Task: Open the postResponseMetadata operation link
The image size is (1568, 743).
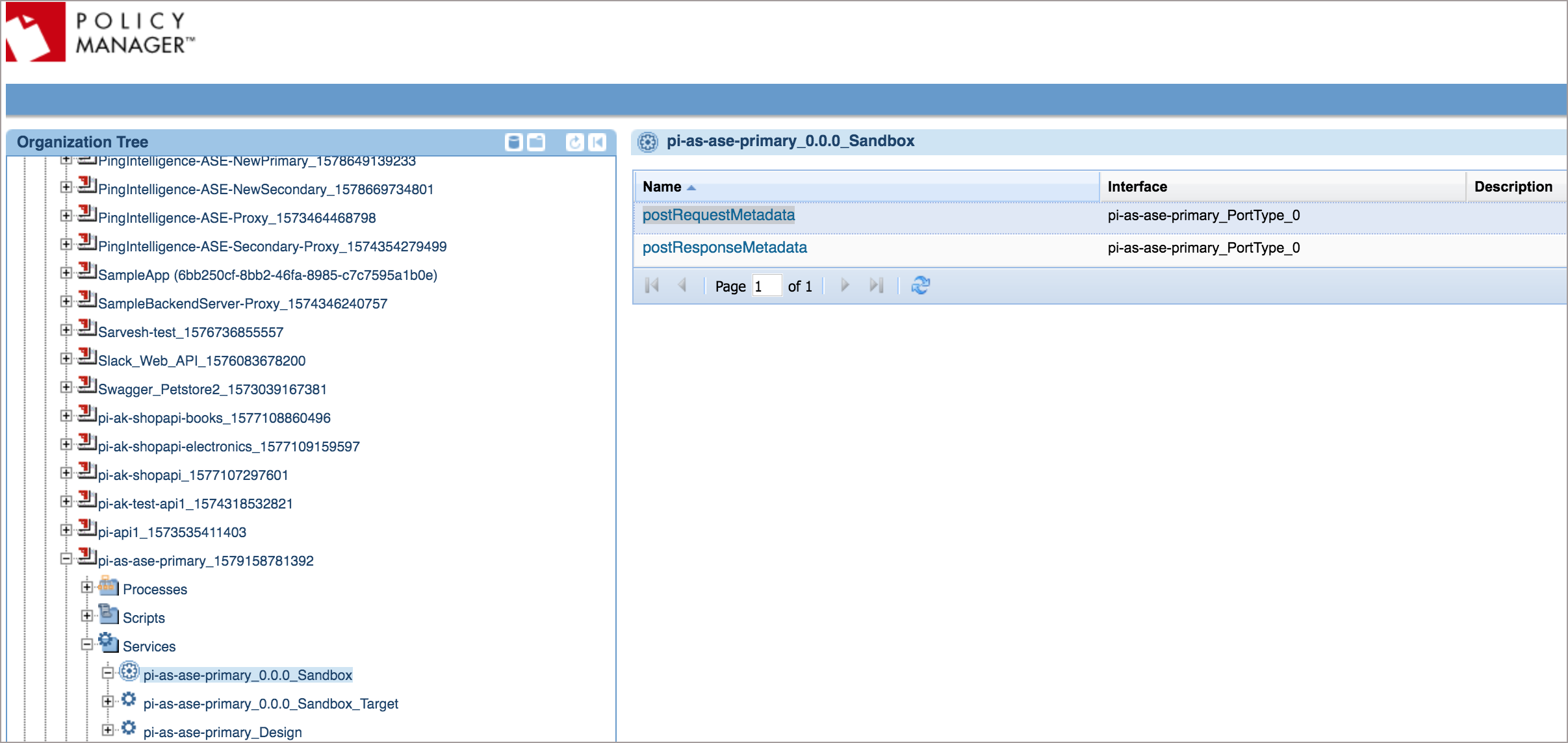Action: [725, 247]
